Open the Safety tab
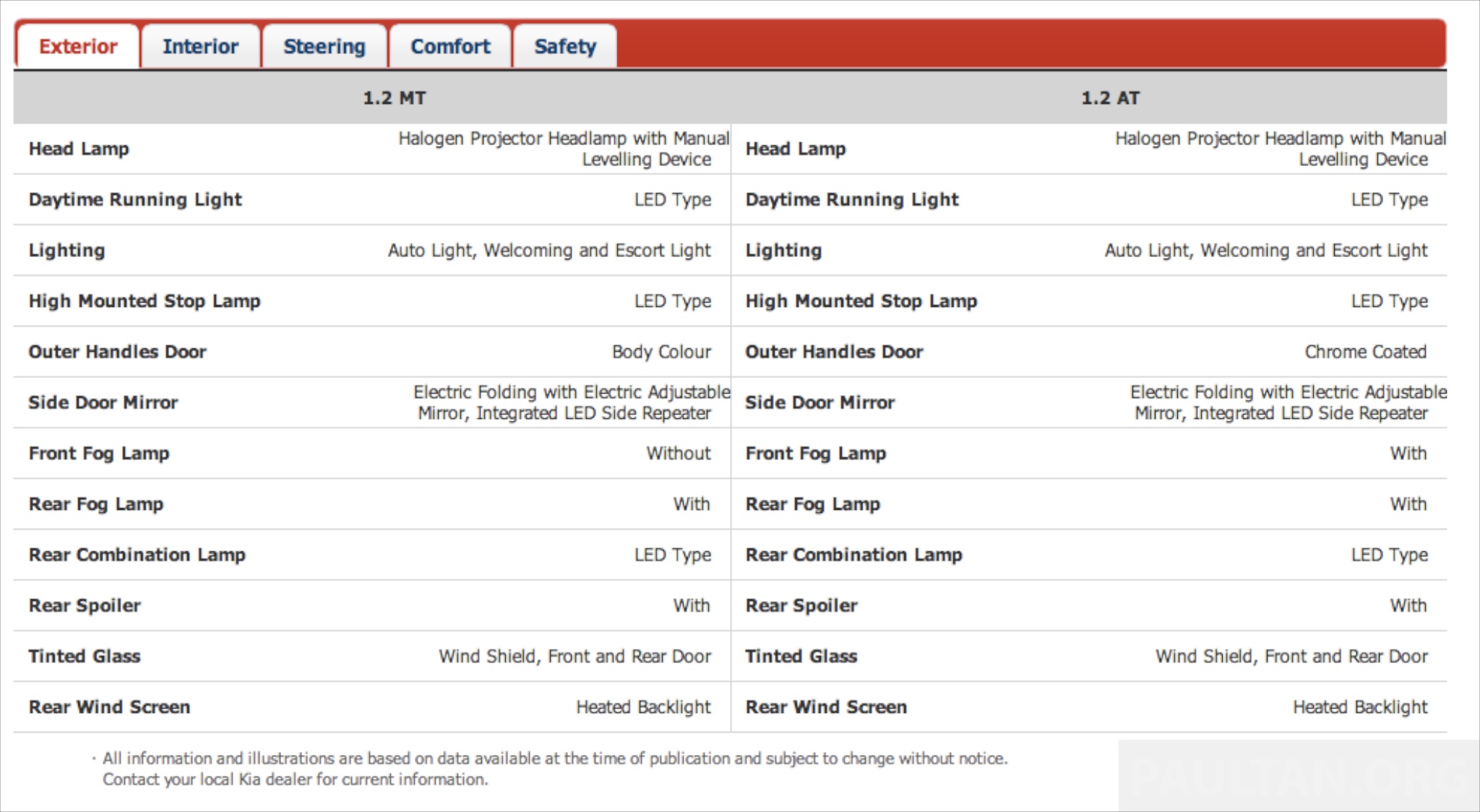The height and width of the screenshot is (812, 1480). pyautogui.click(x=565, y=47)
